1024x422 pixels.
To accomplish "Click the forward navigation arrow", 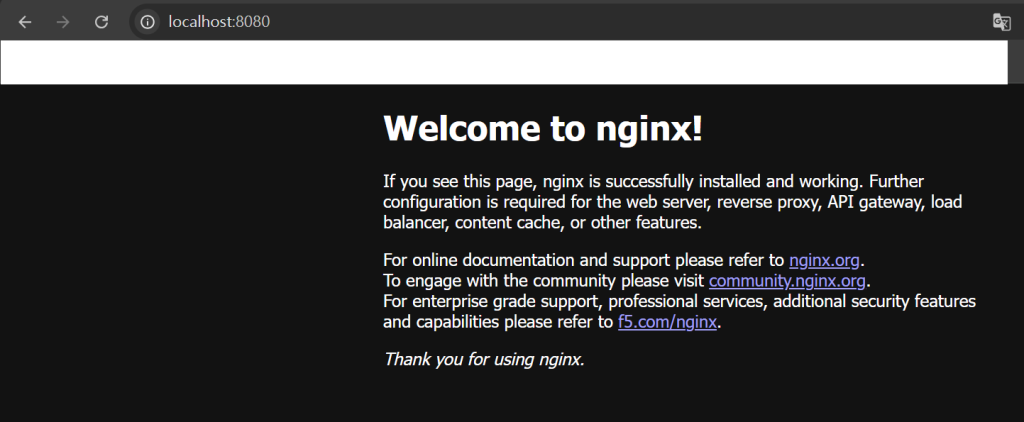I will coord(63,22).
